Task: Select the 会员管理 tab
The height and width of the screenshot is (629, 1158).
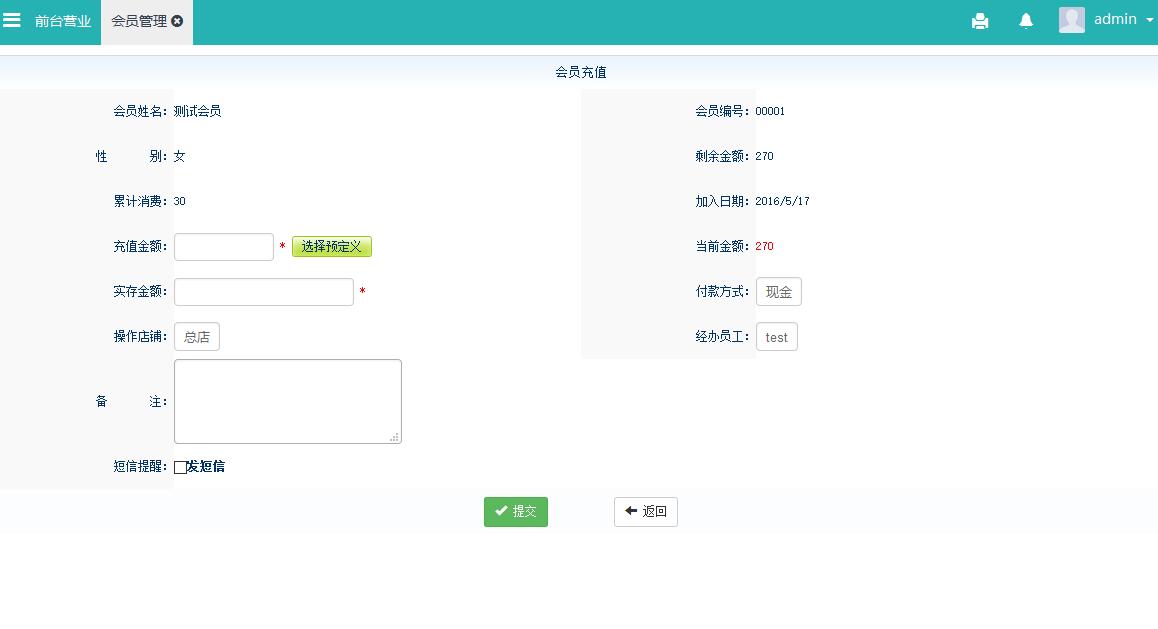Action: click(138, 21)
